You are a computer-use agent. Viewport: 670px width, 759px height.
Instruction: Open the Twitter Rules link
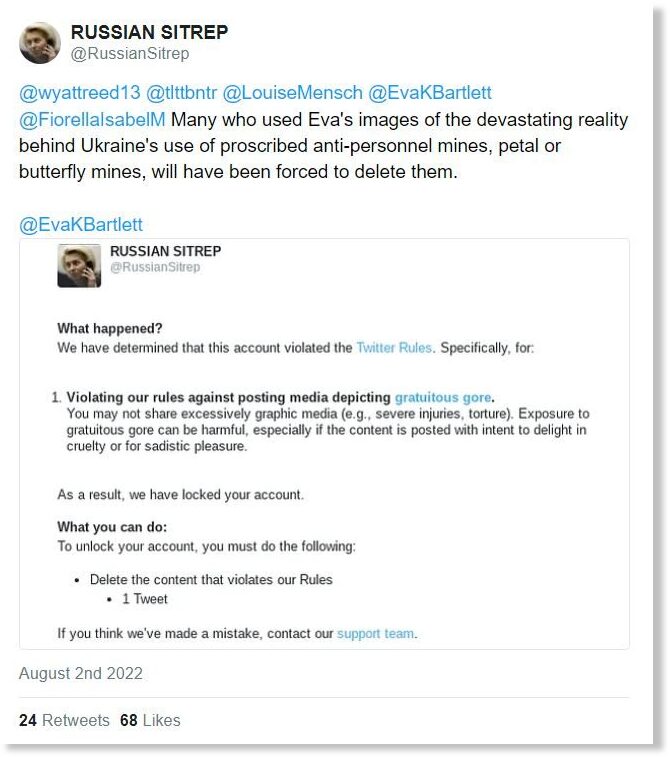coord(394,348)
